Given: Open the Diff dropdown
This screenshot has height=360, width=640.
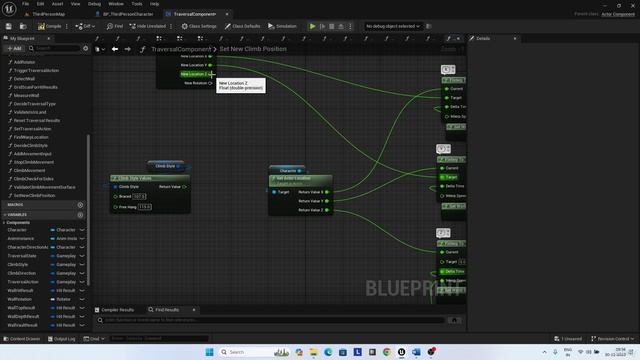Looking at the screenshot, I should click(x=85, y=26).
